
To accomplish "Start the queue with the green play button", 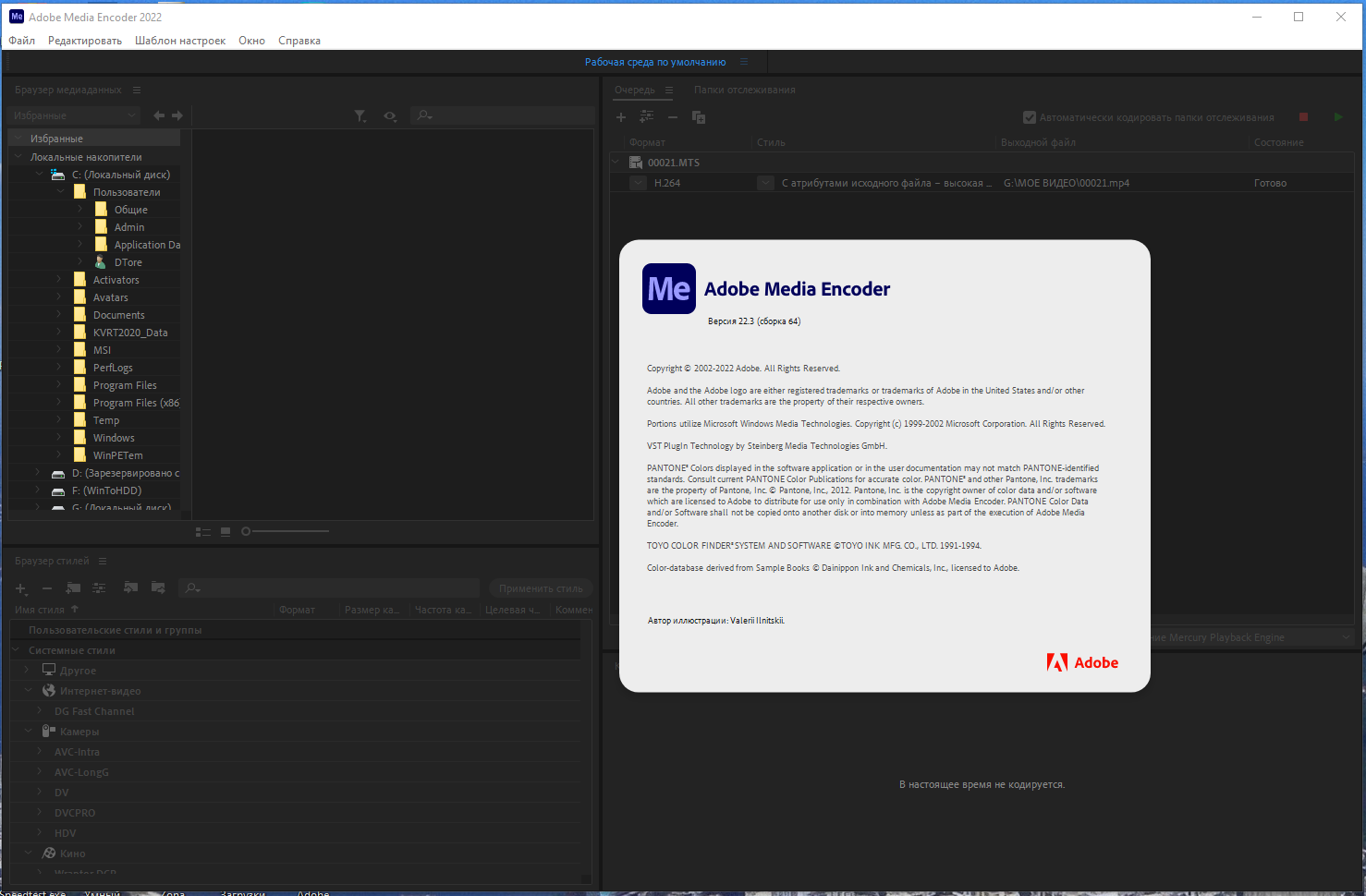I will click(1338, 117).
